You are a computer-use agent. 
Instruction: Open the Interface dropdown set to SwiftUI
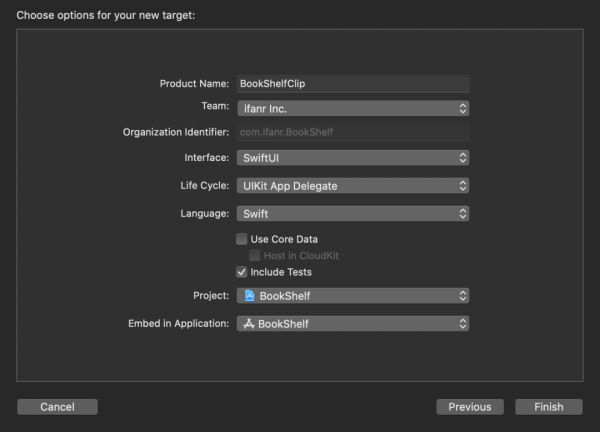pyautogui.click(x=350, y=158)
